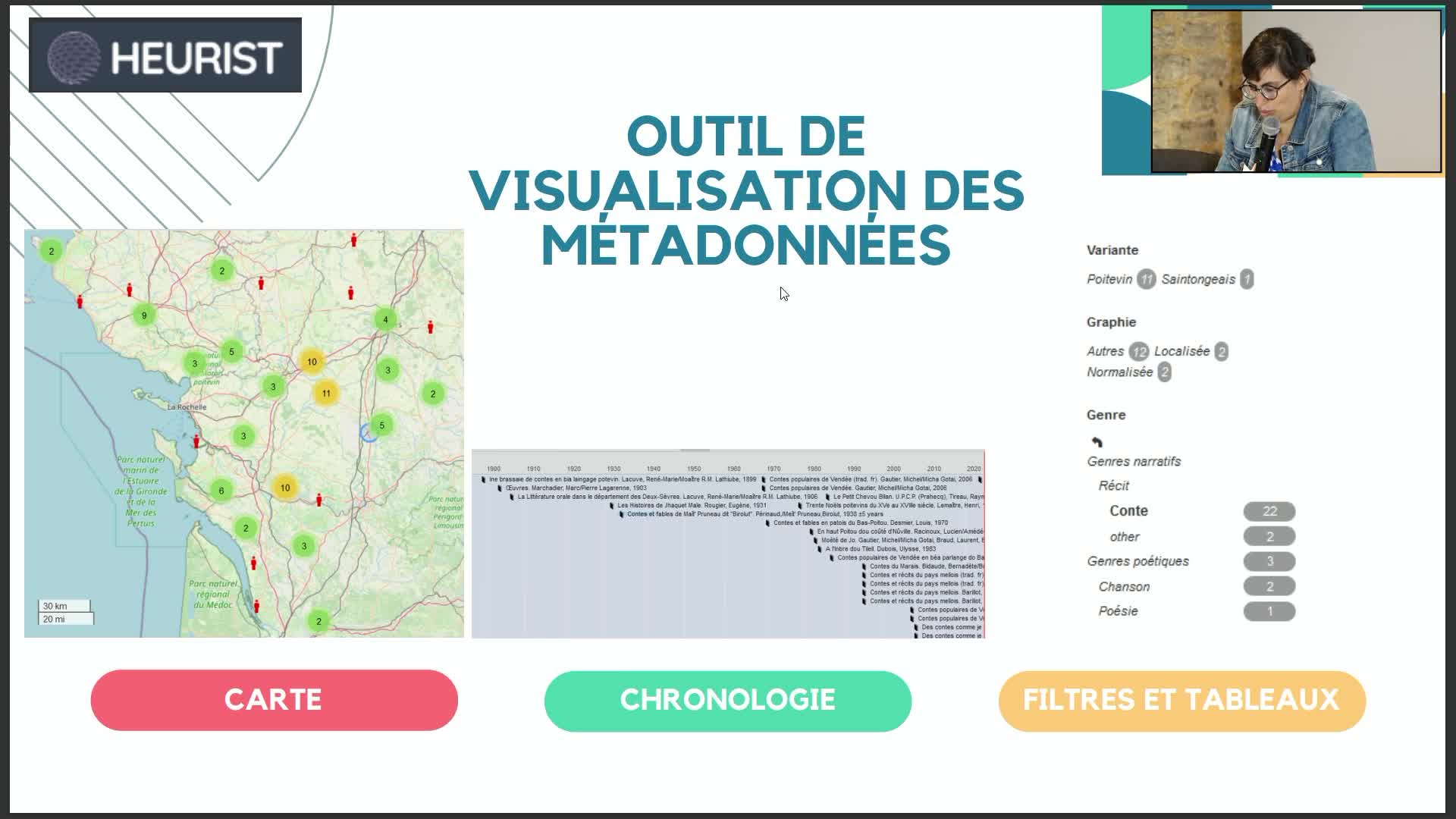Click the globe/network icon in HEURIST logo
Screen dimensions: 1456x819
tap(68, 55)
